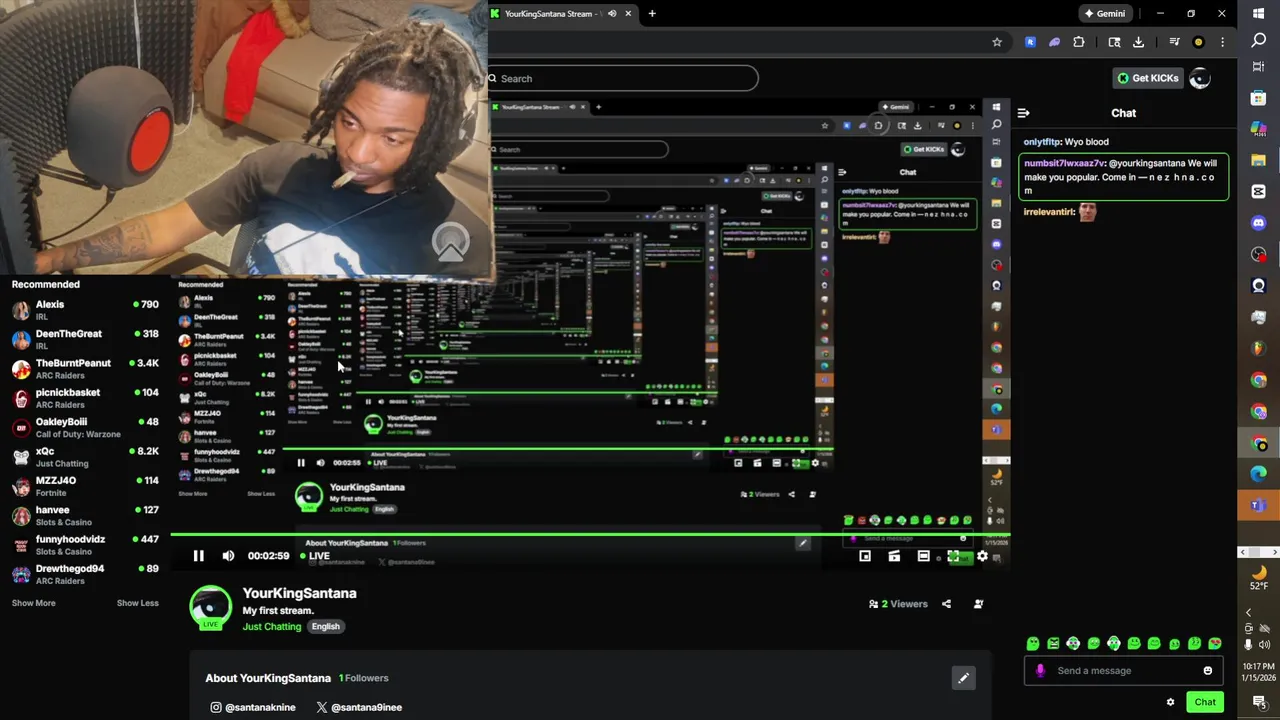Open Microsoft Edge from the taskbar
The width and height of the screenshot is (1280, 720).
pos(1258,474)
